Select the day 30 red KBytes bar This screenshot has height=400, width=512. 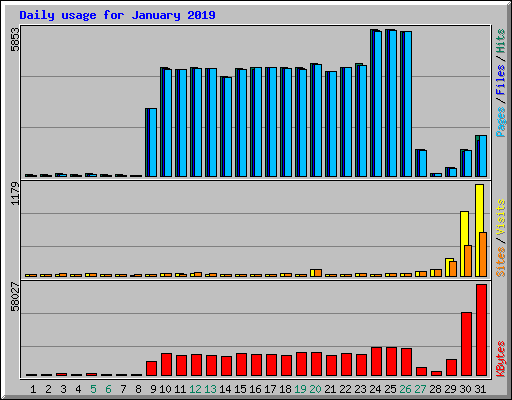tap(466, 344)
